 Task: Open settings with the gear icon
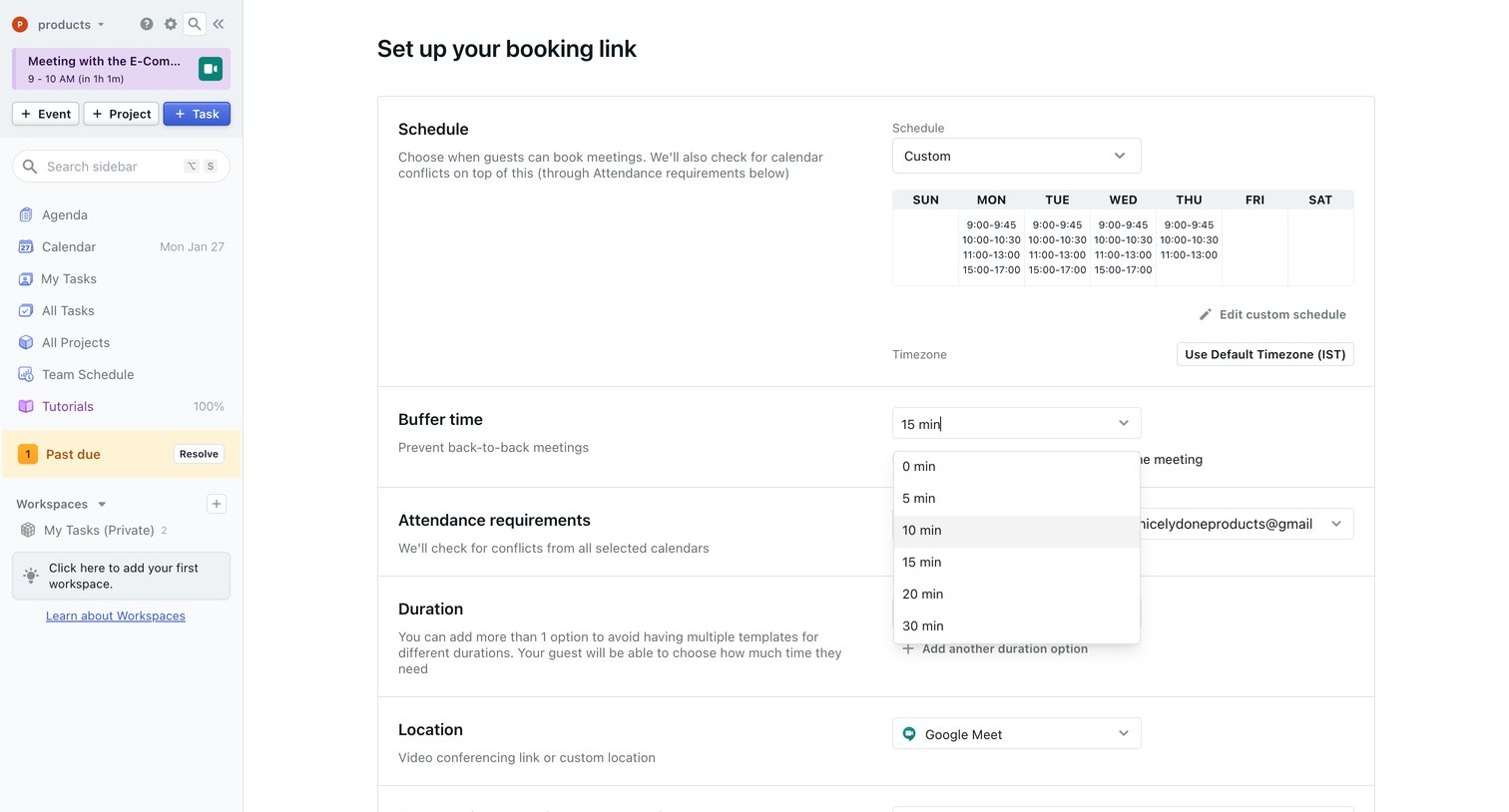tap(171, 24)
